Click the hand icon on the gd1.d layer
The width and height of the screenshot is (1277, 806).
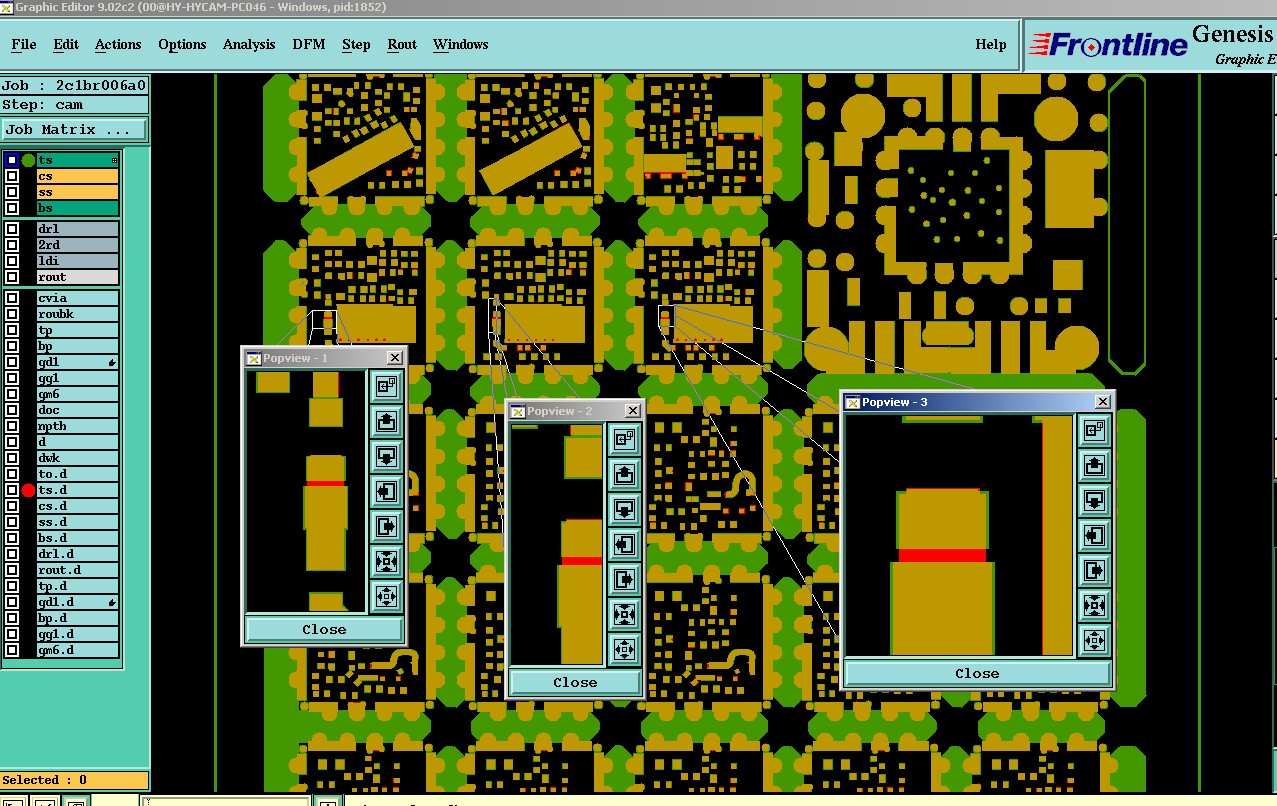[111, 602]
